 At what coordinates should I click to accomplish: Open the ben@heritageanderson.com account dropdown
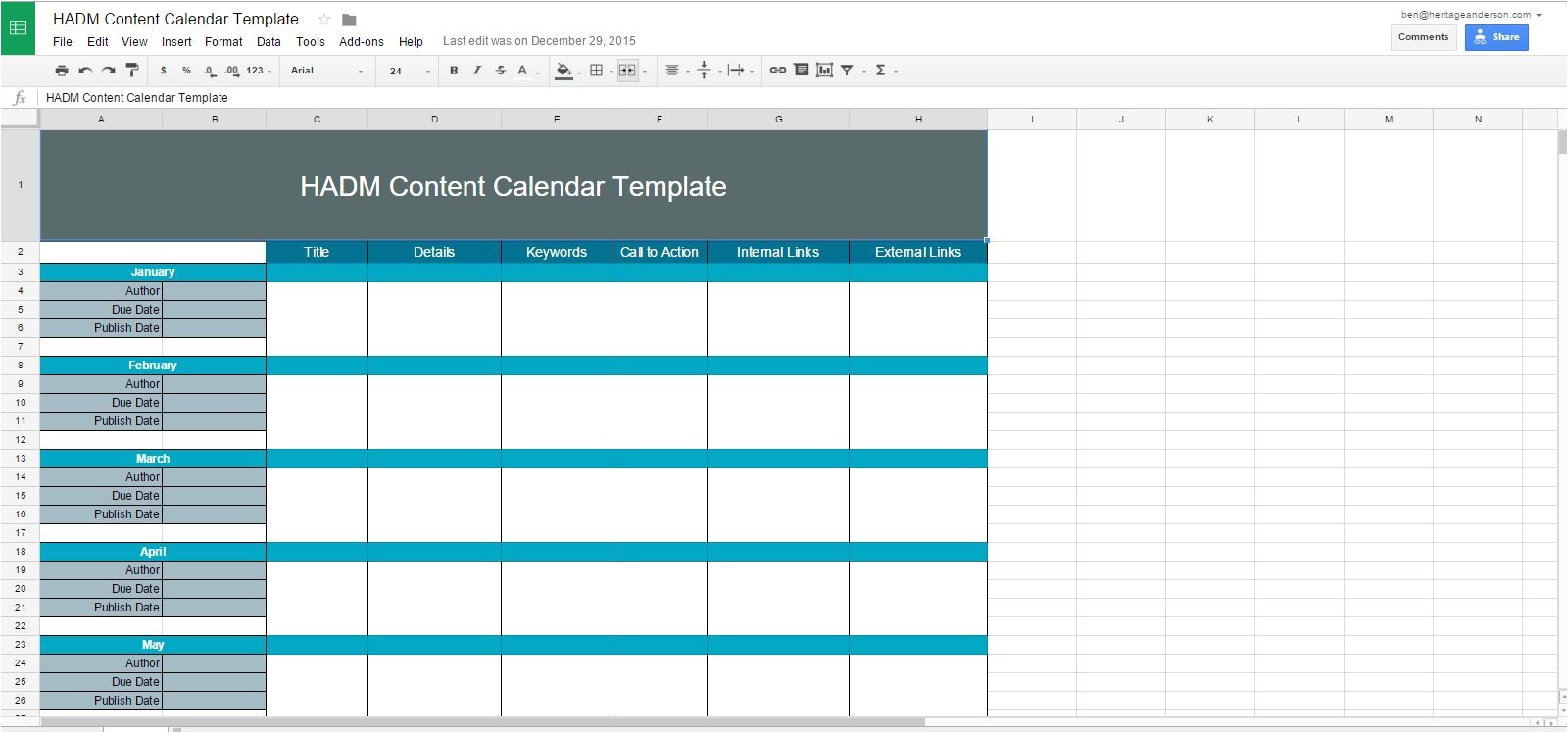(x=1471, y=15)
